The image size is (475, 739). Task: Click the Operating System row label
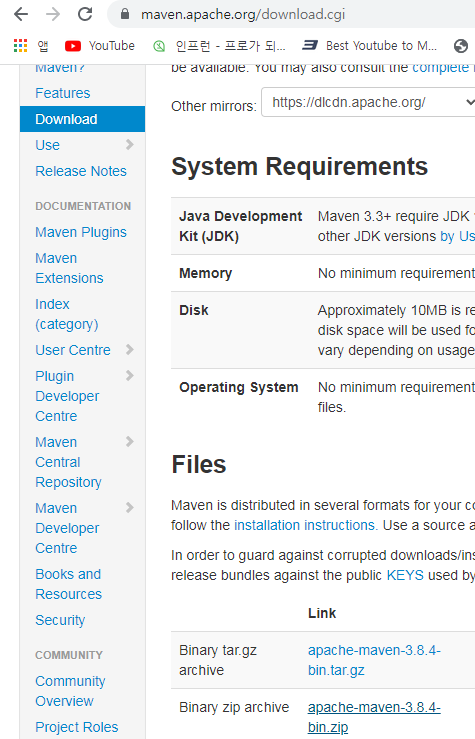238,387
